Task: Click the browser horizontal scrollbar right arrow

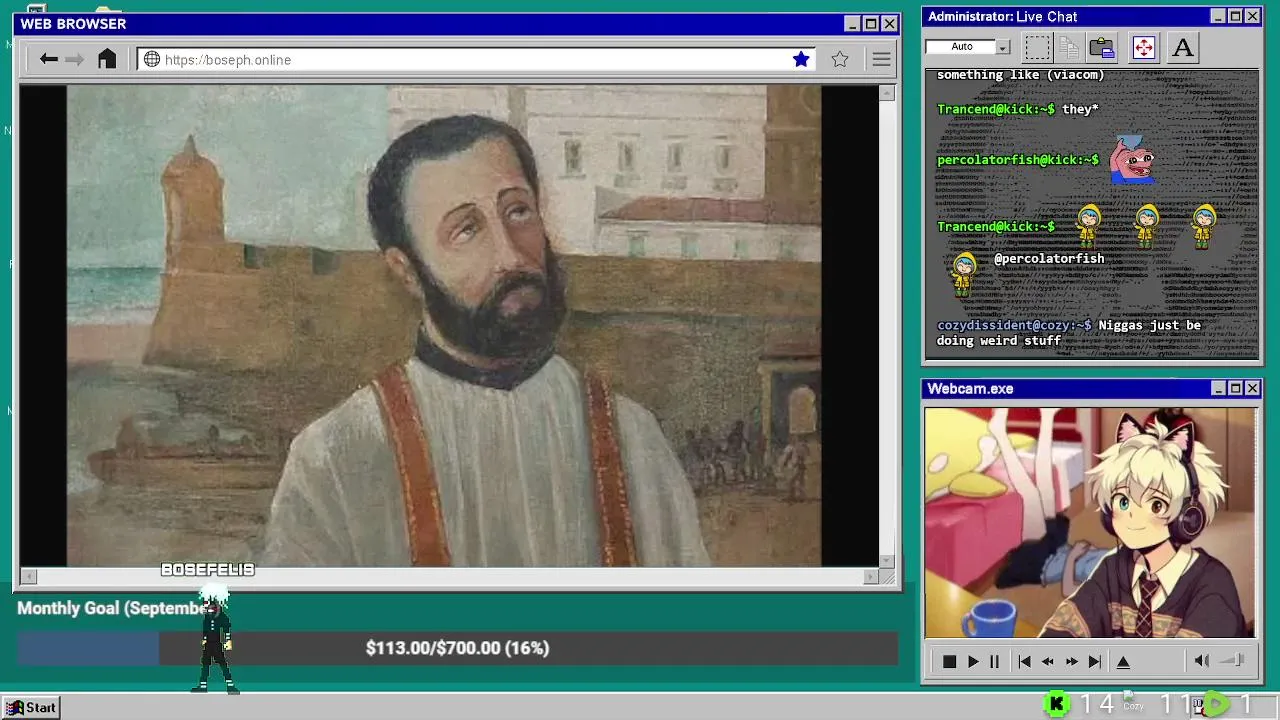Action: click(871, 576)
